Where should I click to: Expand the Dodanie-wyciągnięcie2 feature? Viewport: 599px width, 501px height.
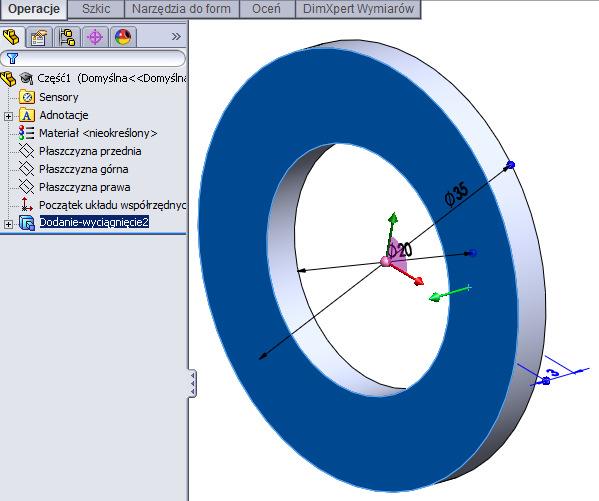click(8, 224)
